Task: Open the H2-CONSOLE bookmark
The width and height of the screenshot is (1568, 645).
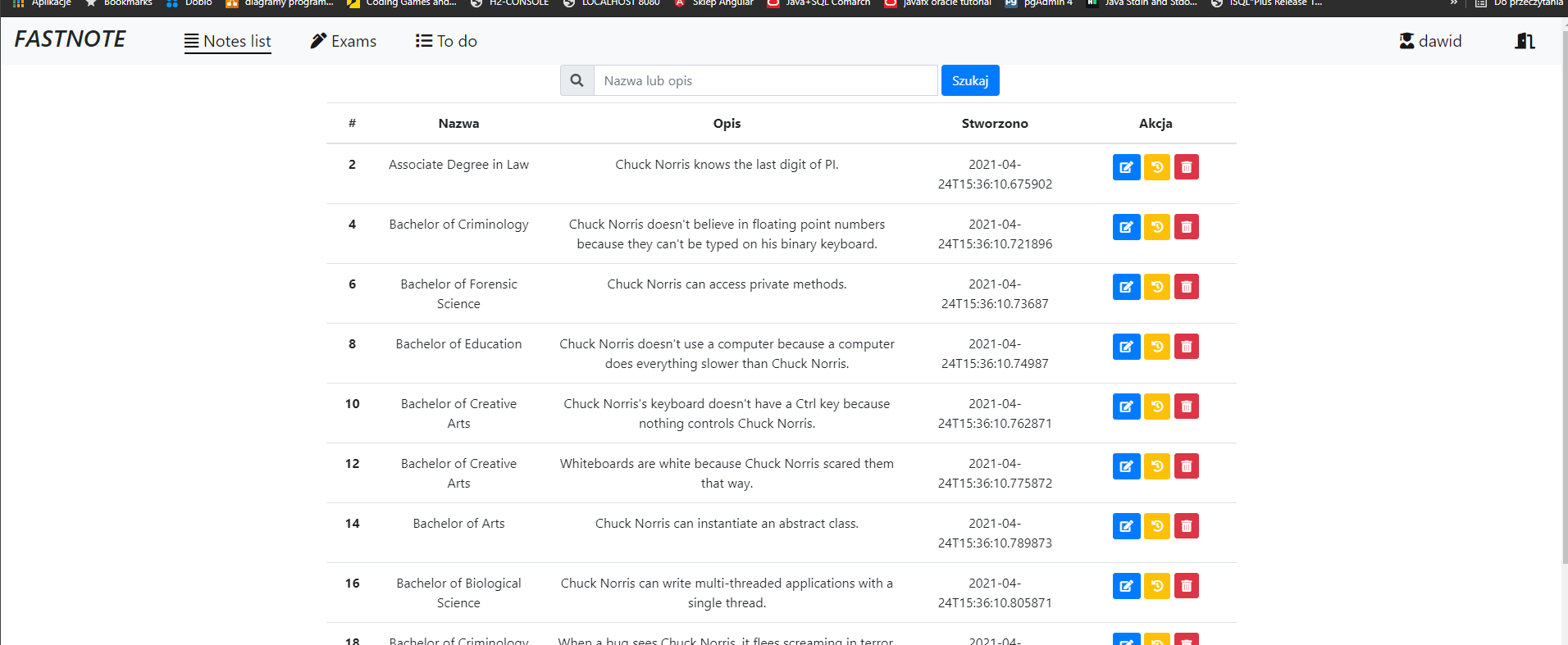Action: pos(510,4)
